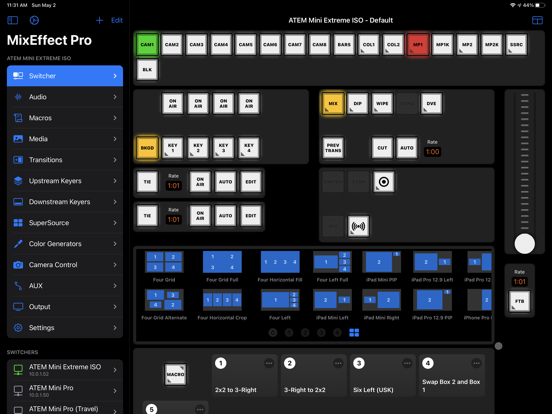Screen dimensions: 552x414
Task: Select SSRC SuperSource source
Action: coord(516,45)
